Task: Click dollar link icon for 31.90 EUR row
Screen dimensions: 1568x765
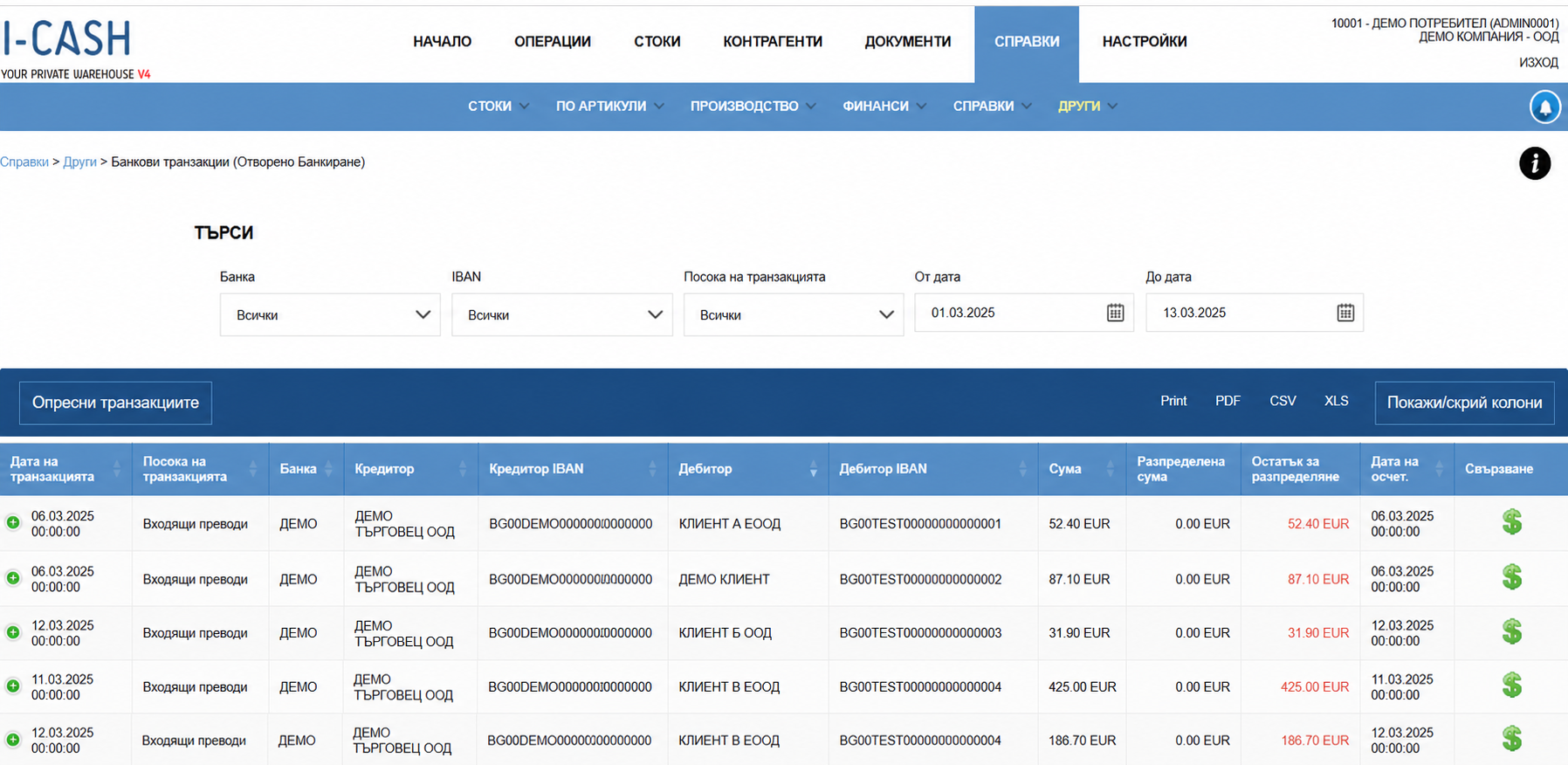Action: pos(1512,631)
